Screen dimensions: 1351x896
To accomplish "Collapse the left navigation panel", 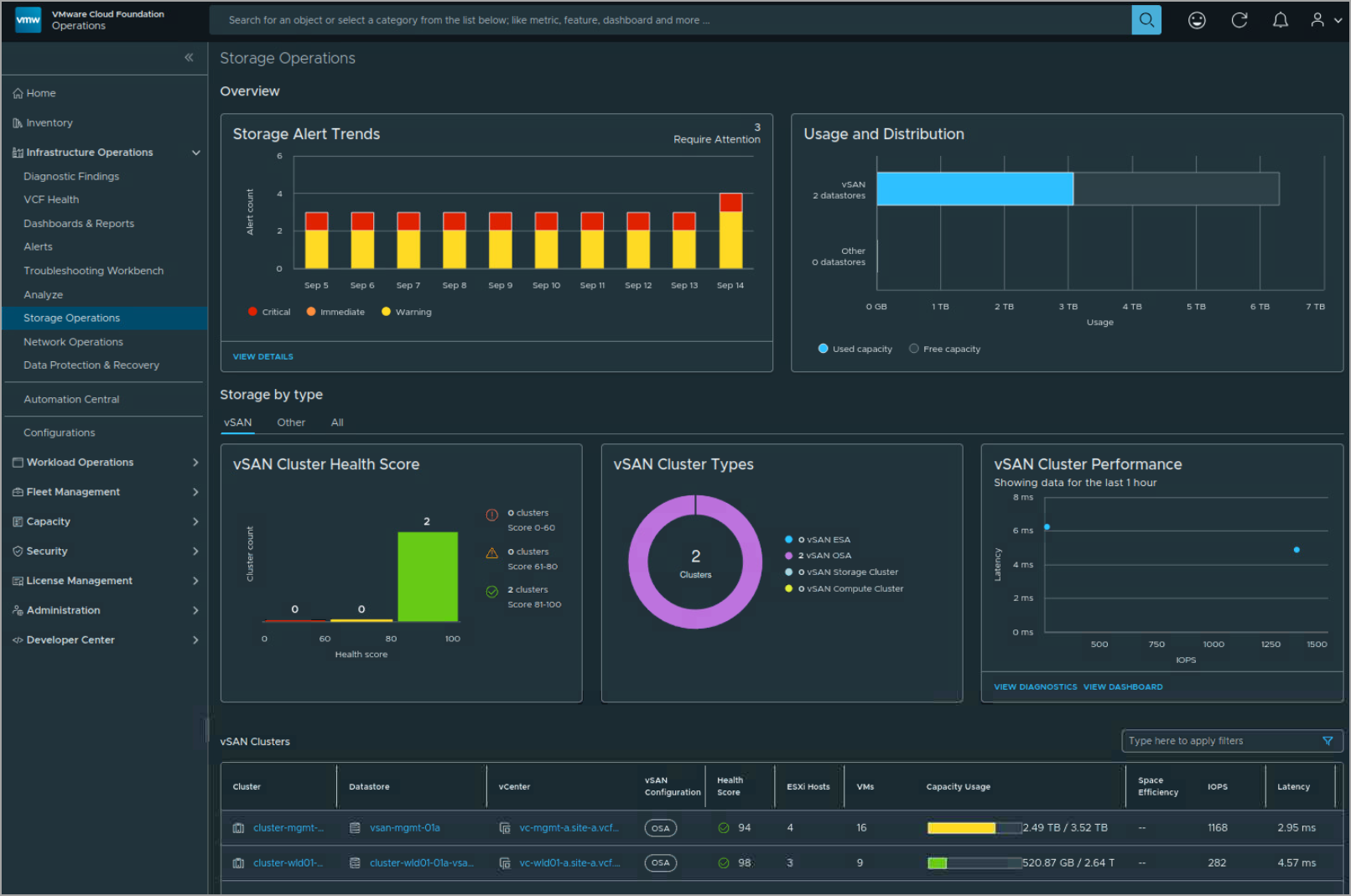I will [x=189, y=57].
